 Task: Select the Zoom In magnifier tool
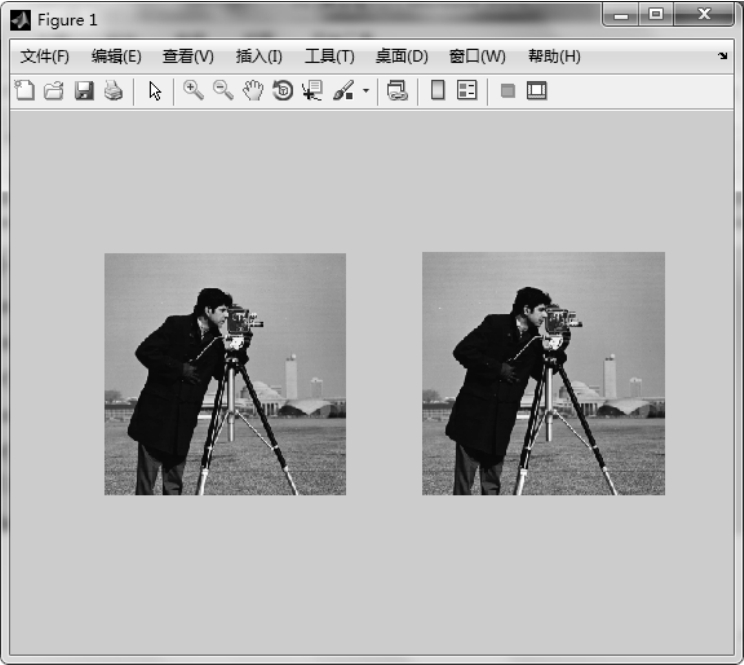pyautogui.click(x=193, y=91)
